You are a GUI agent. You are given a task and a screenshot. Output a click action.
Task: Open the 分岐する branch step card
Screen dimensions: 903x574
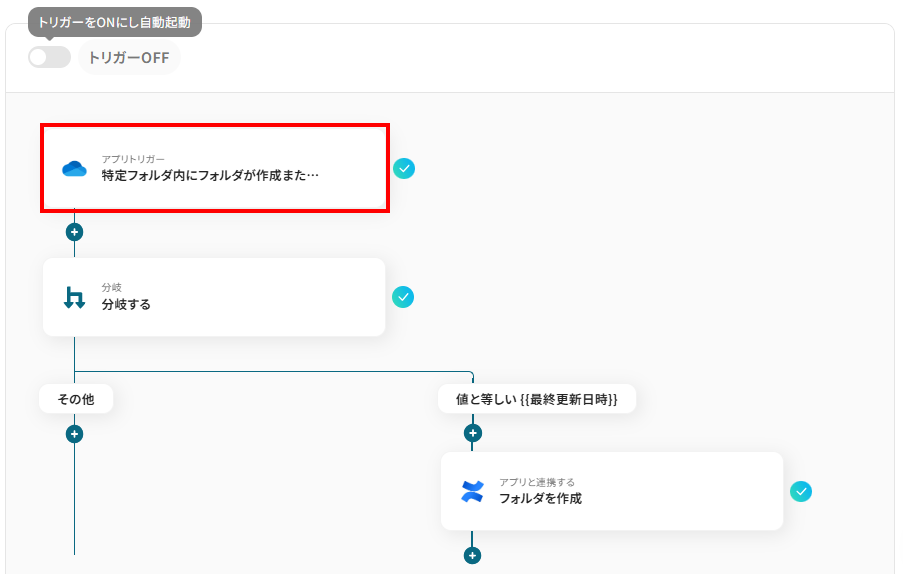(x=214, y=297)
